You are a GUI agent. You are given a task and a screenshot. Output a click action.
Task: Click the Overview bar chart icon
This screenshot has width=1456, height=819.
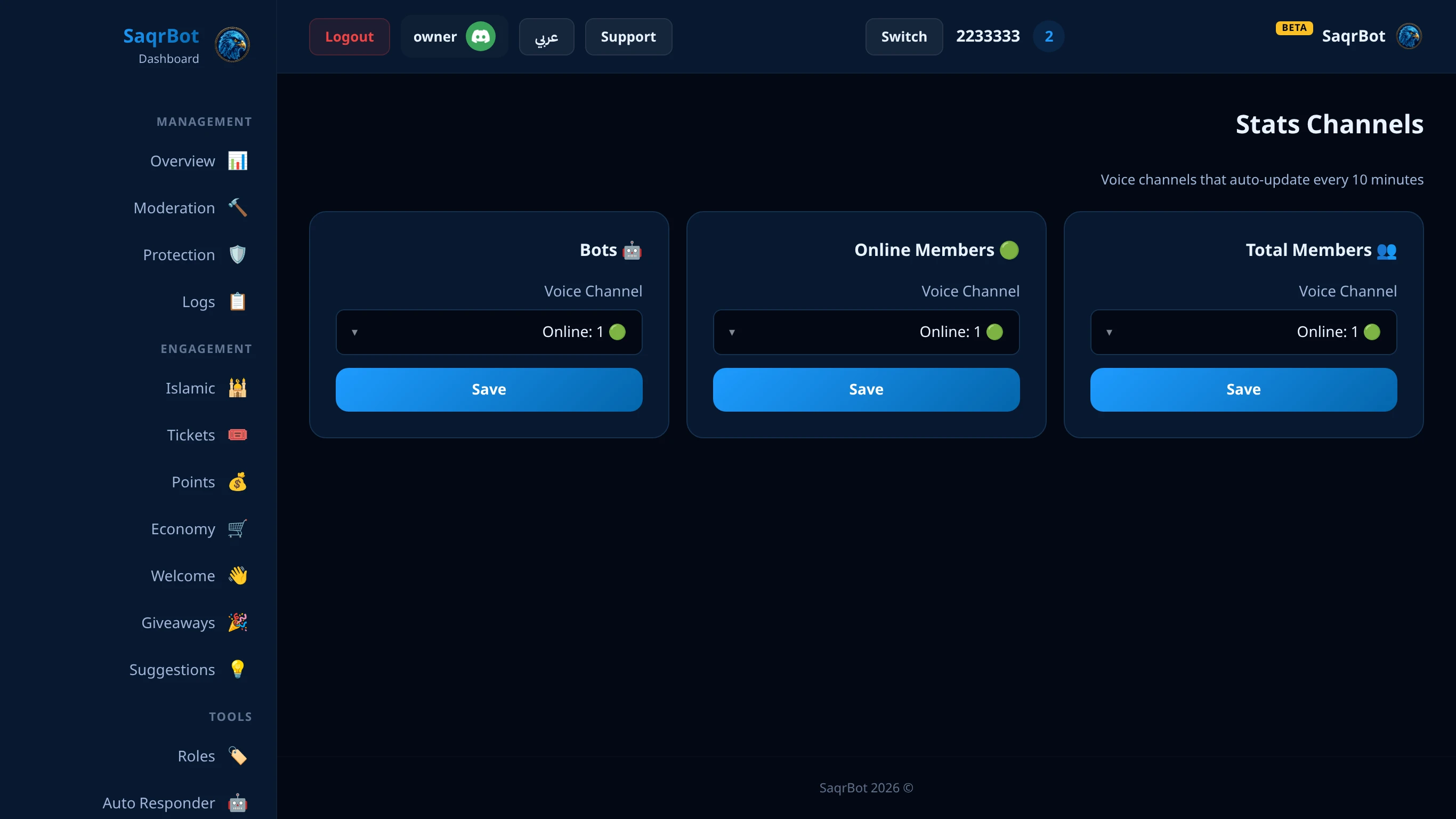click(237, 160)
